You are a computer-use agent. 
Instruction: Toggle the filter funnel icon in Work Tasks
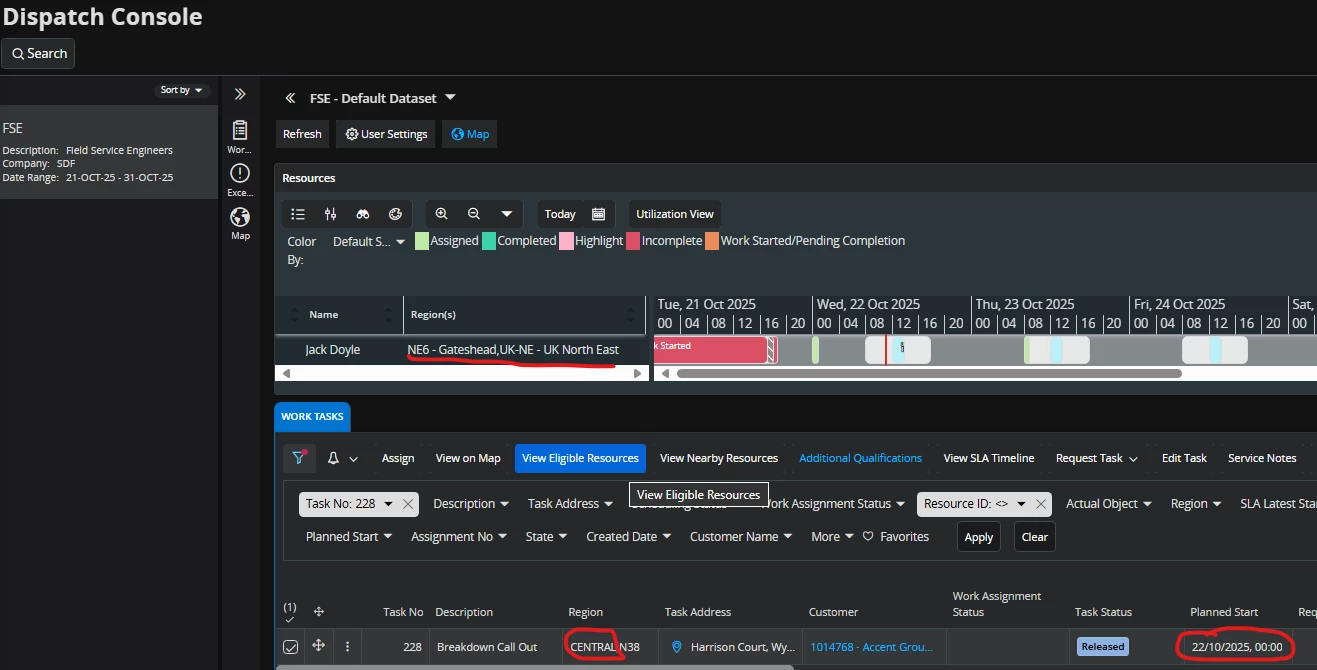[299, 458]
